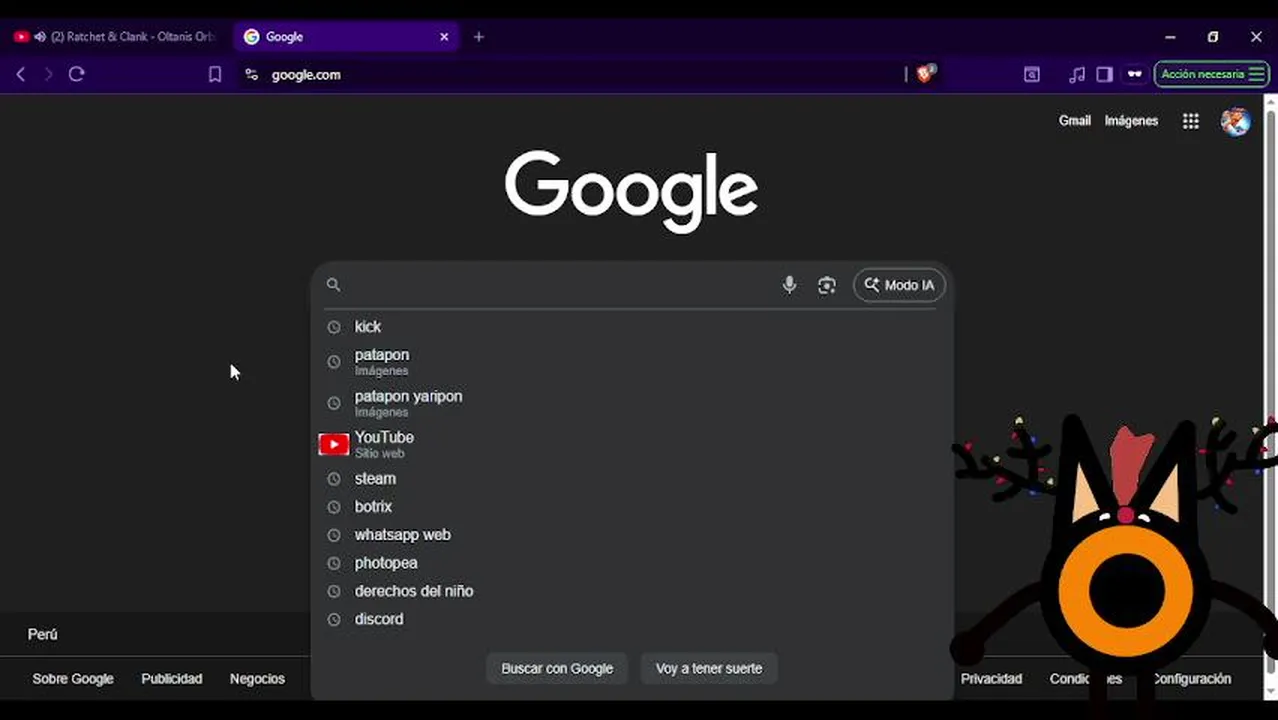Image resolution: width=1278 pixels, height=720 pixels.
Task: Click the YouTube logo in suggestions
Action: 333,444
